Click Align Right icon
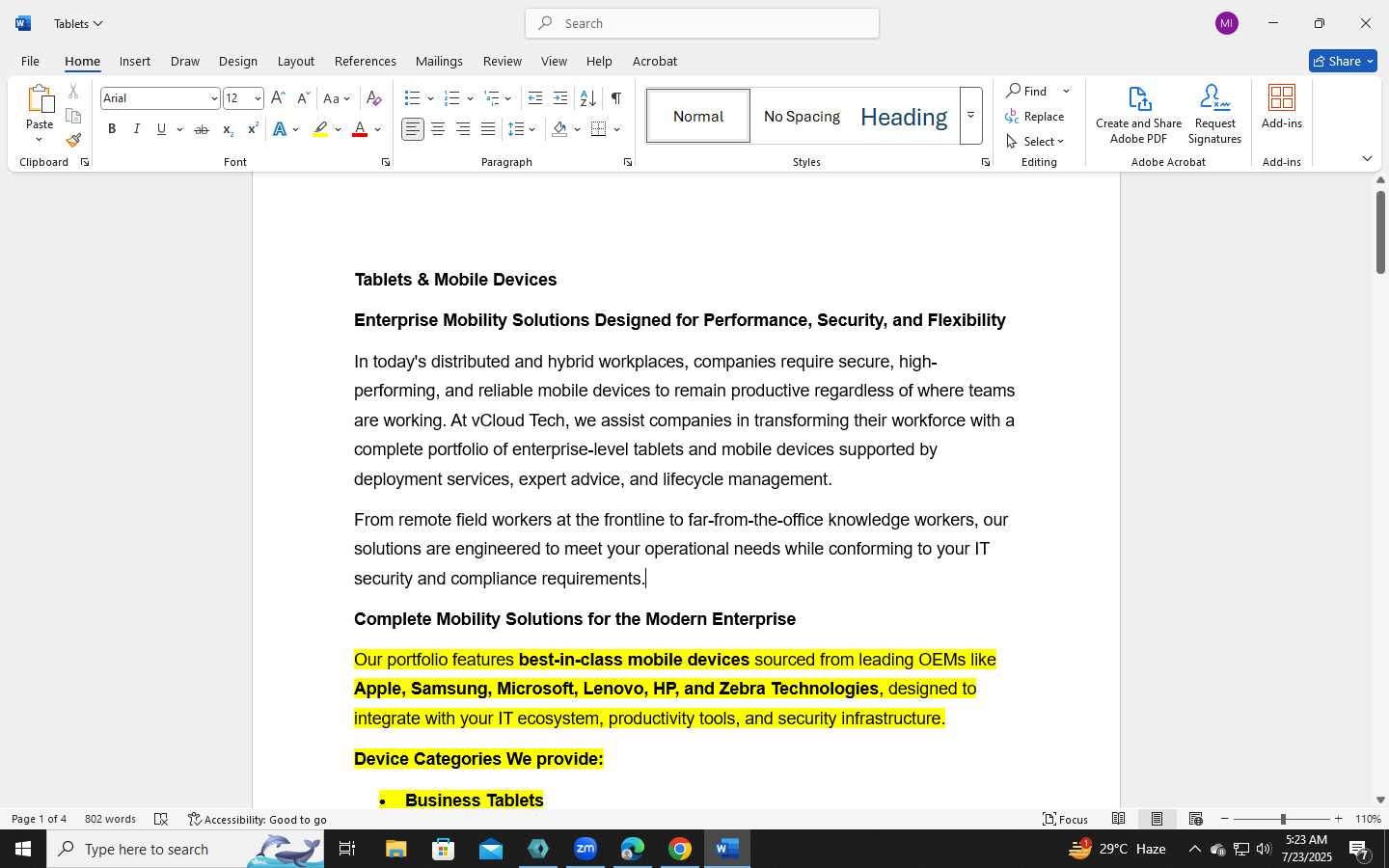 click(x=463, y=129)
